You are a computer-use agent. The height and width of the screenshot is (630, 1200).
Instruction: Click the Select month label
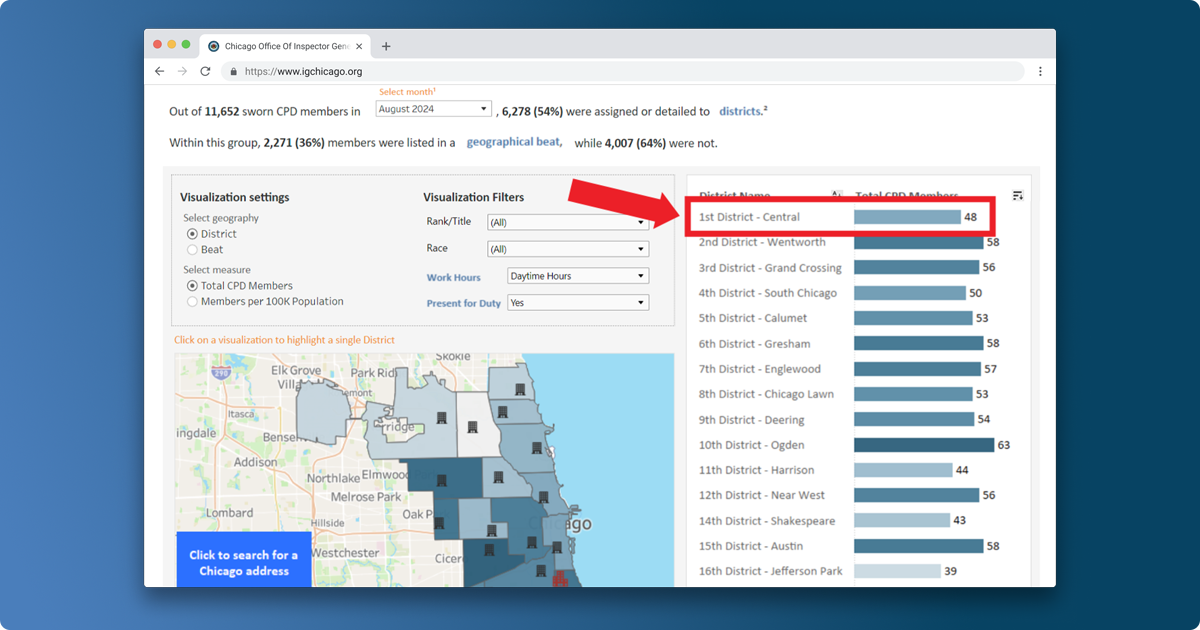tap(406, 92)
